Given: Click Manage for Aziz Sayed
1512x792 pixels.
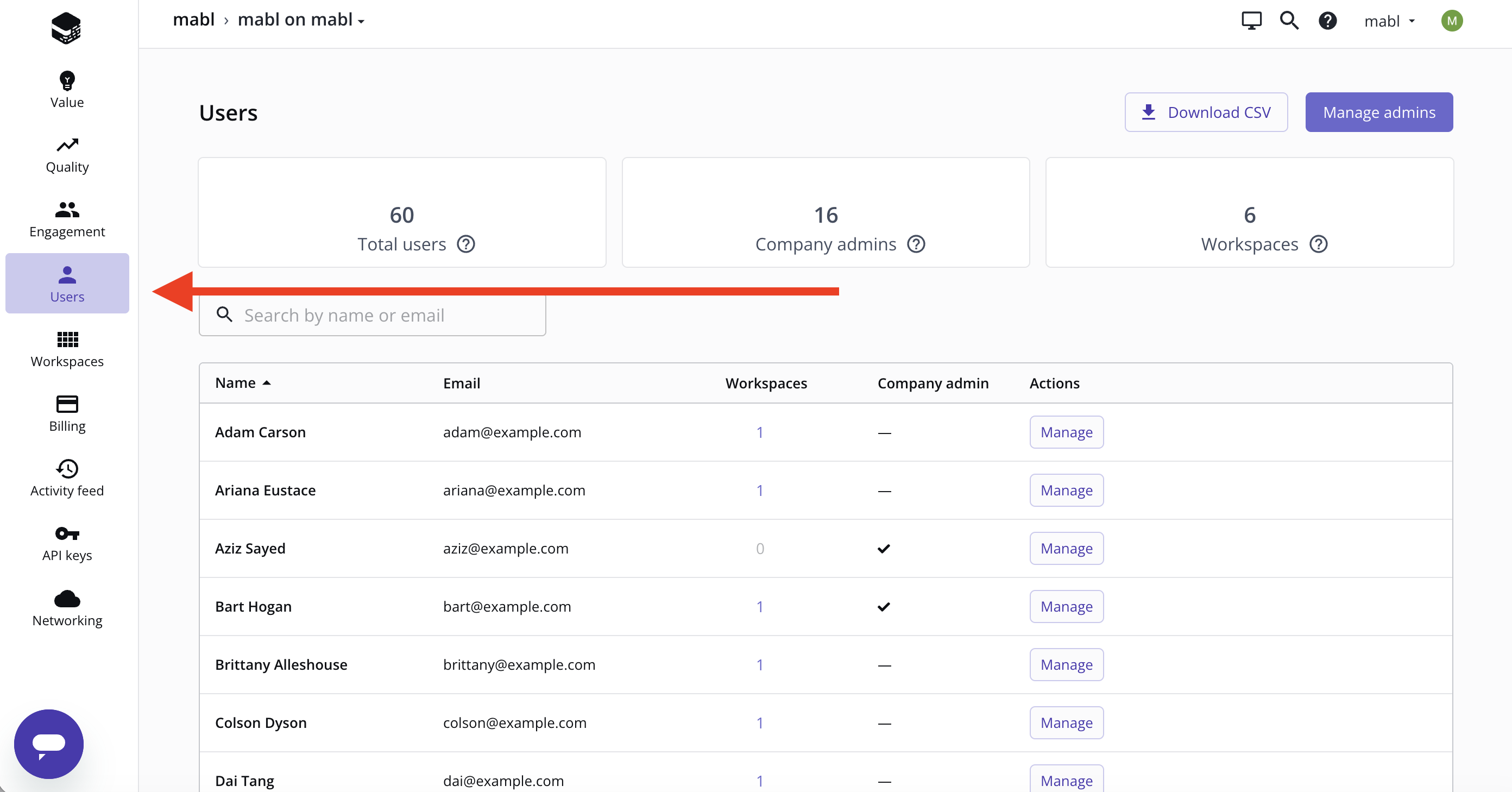Looking at the screenshot, I should tap(1066, 548).
